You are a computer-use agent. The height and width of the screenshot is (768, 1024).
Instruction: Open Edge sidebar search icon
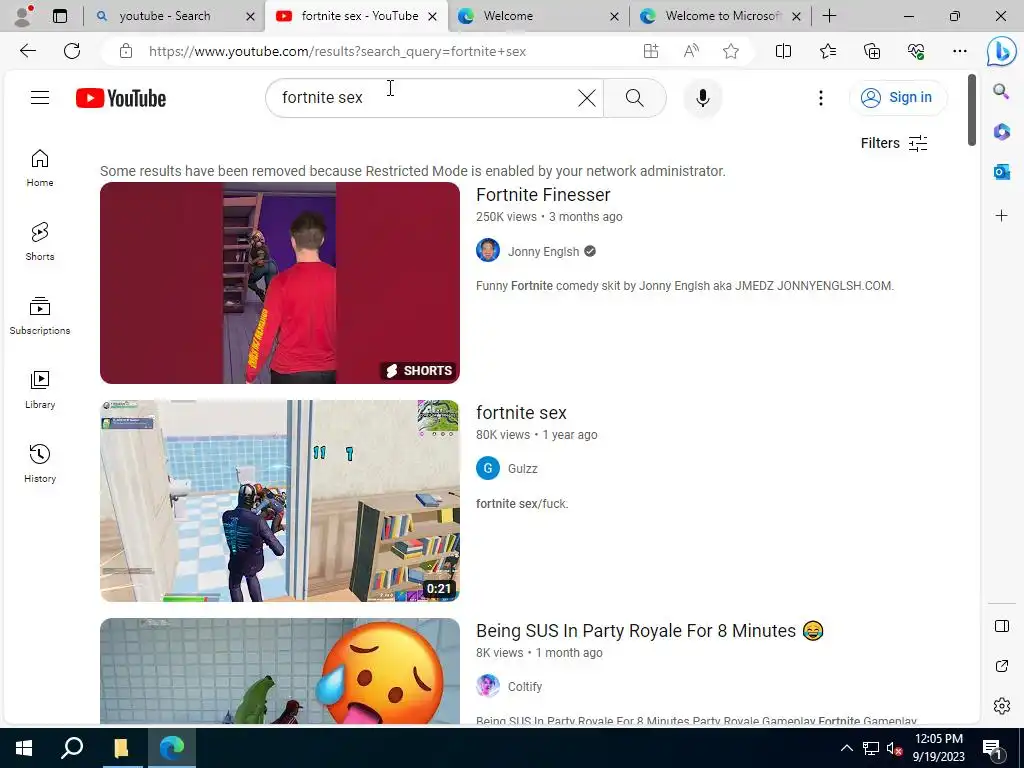coord(1001,91)
